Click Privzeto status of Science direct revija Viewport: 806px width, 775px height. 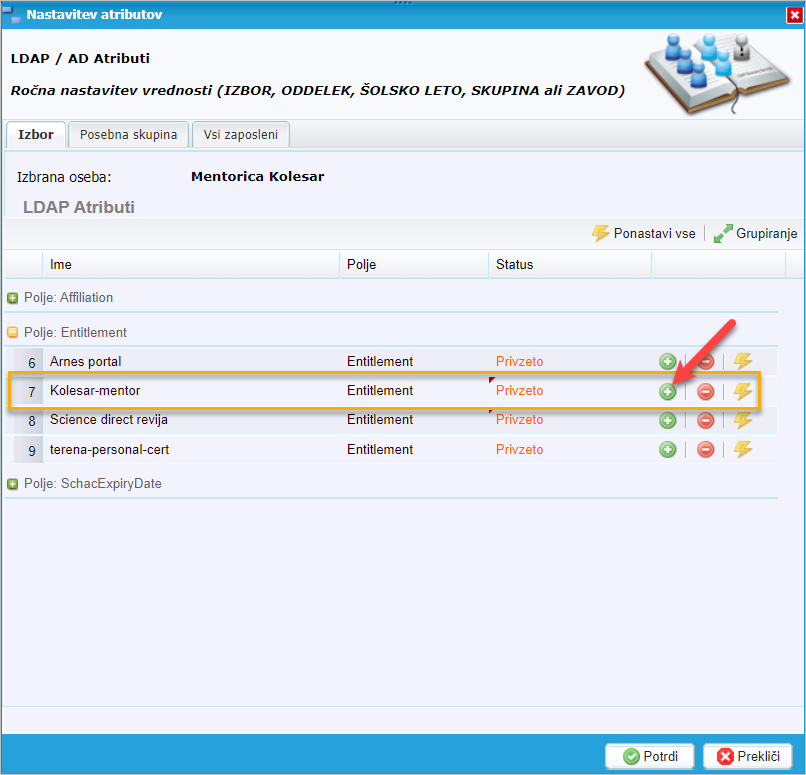pos(519,420)
